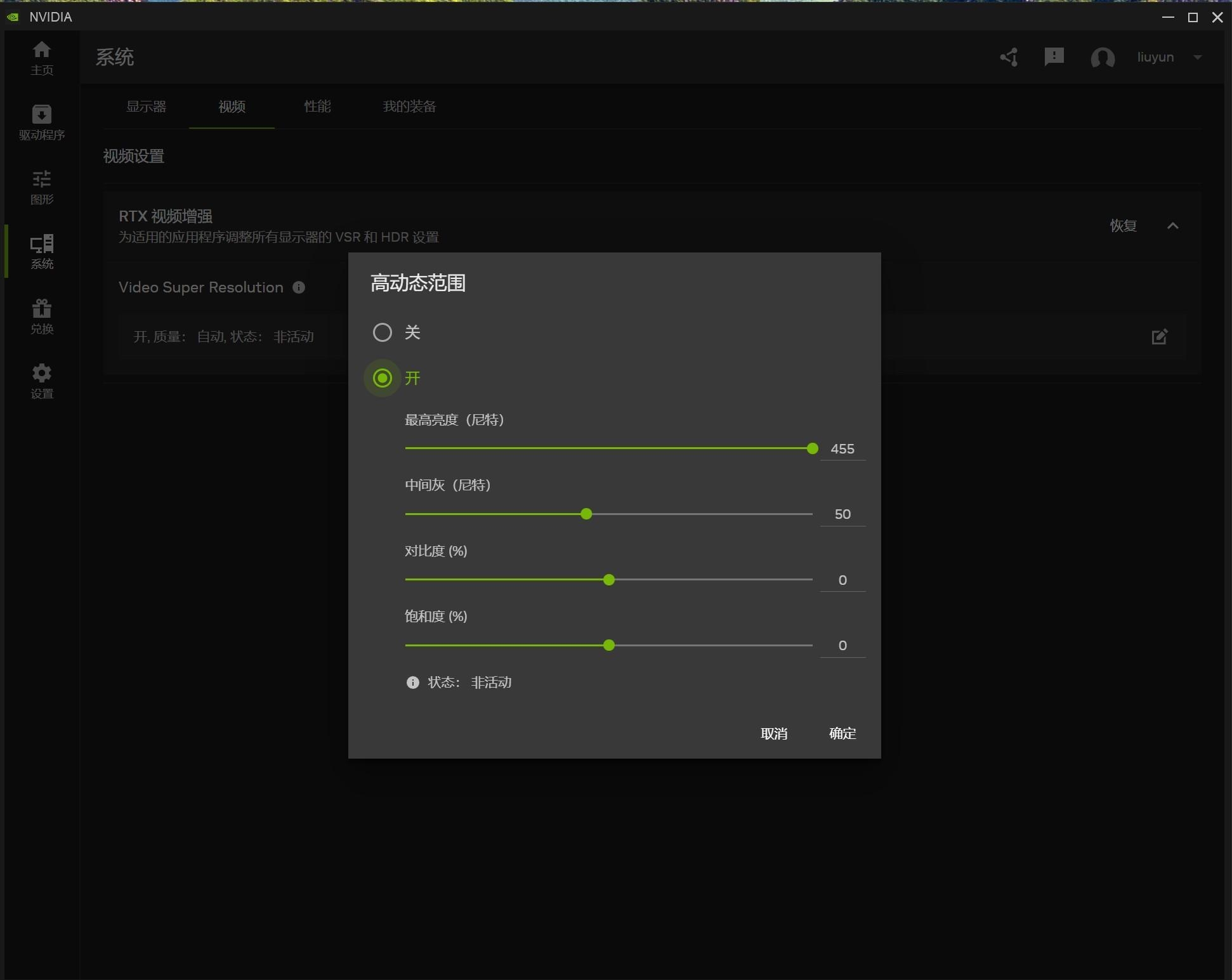Open the feedback notification icon

point(1054,57)
